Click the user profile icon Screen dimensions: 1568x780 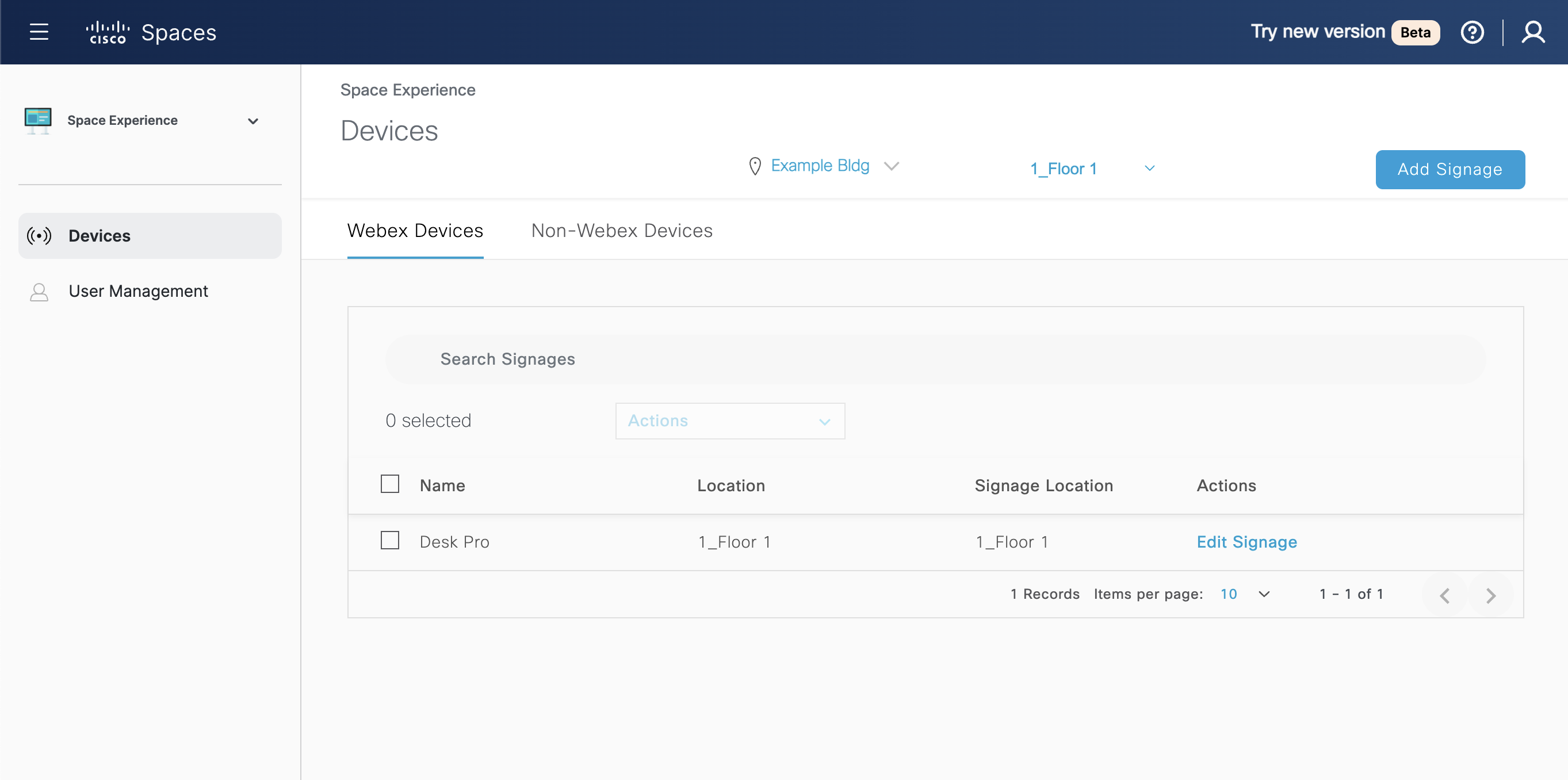pos(1533,32)
